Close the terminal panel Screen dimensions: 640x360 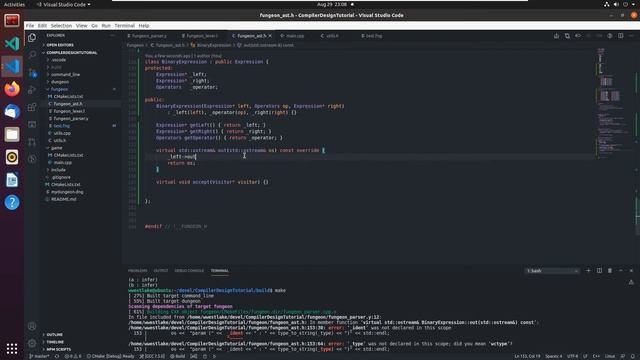click(x=631, y=271)
